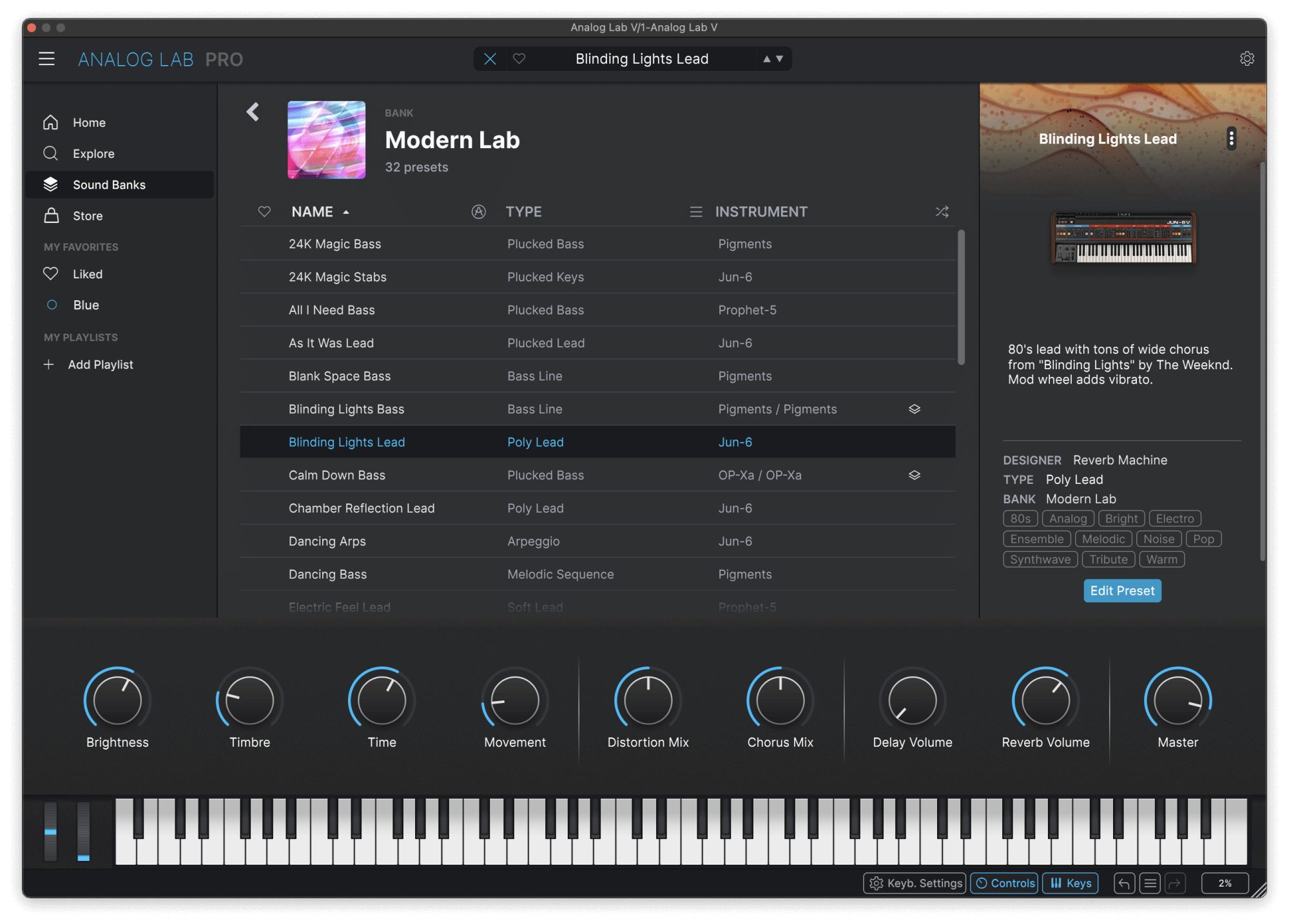1289x924 pixels.
Task: Select the Chamber Reflection Lead preset
Action: (x=597, y=508)
